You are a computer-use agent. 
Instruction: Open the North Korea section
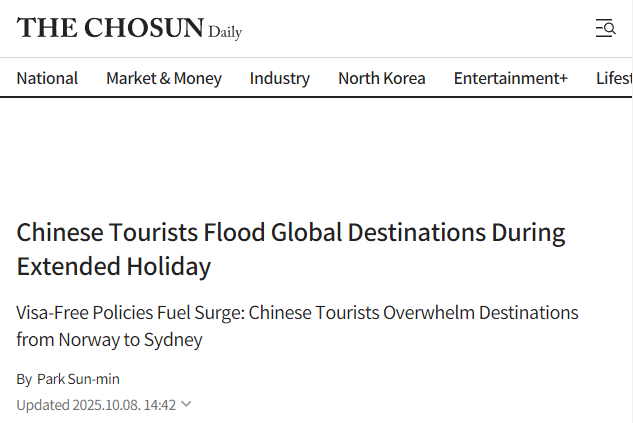tap(381, 78)
